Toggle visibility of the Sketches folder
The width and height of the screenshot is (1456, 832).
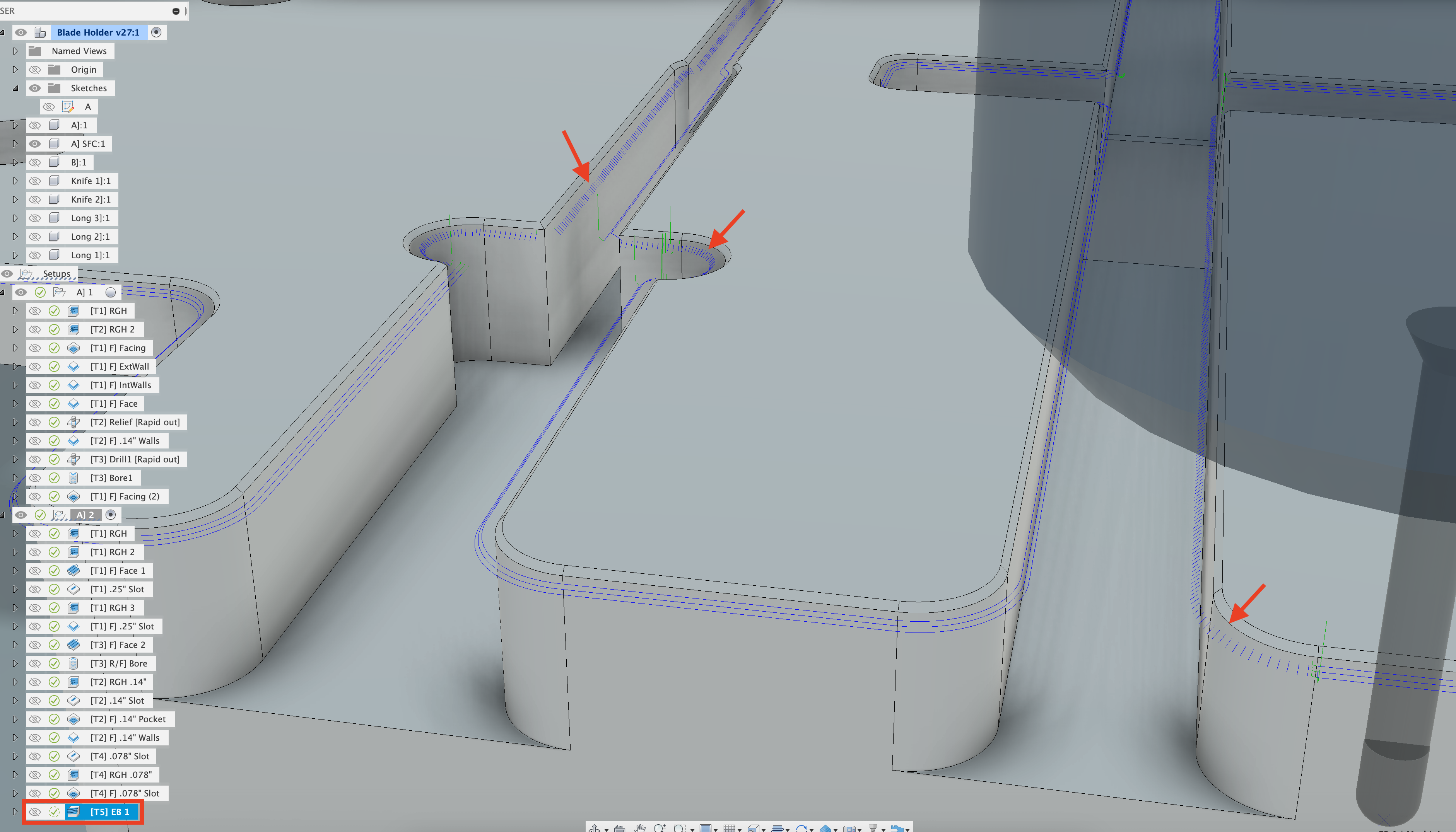(x=35, y=88)
